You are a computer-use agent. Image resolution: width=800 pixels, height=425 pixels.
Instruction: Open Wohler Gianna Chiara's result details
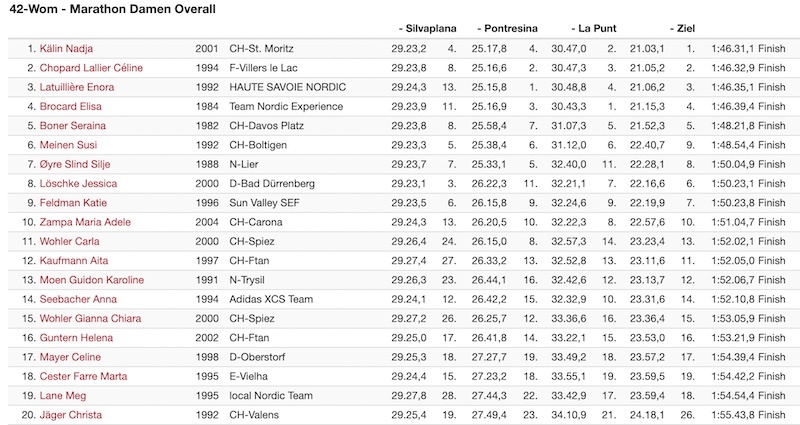90,319
